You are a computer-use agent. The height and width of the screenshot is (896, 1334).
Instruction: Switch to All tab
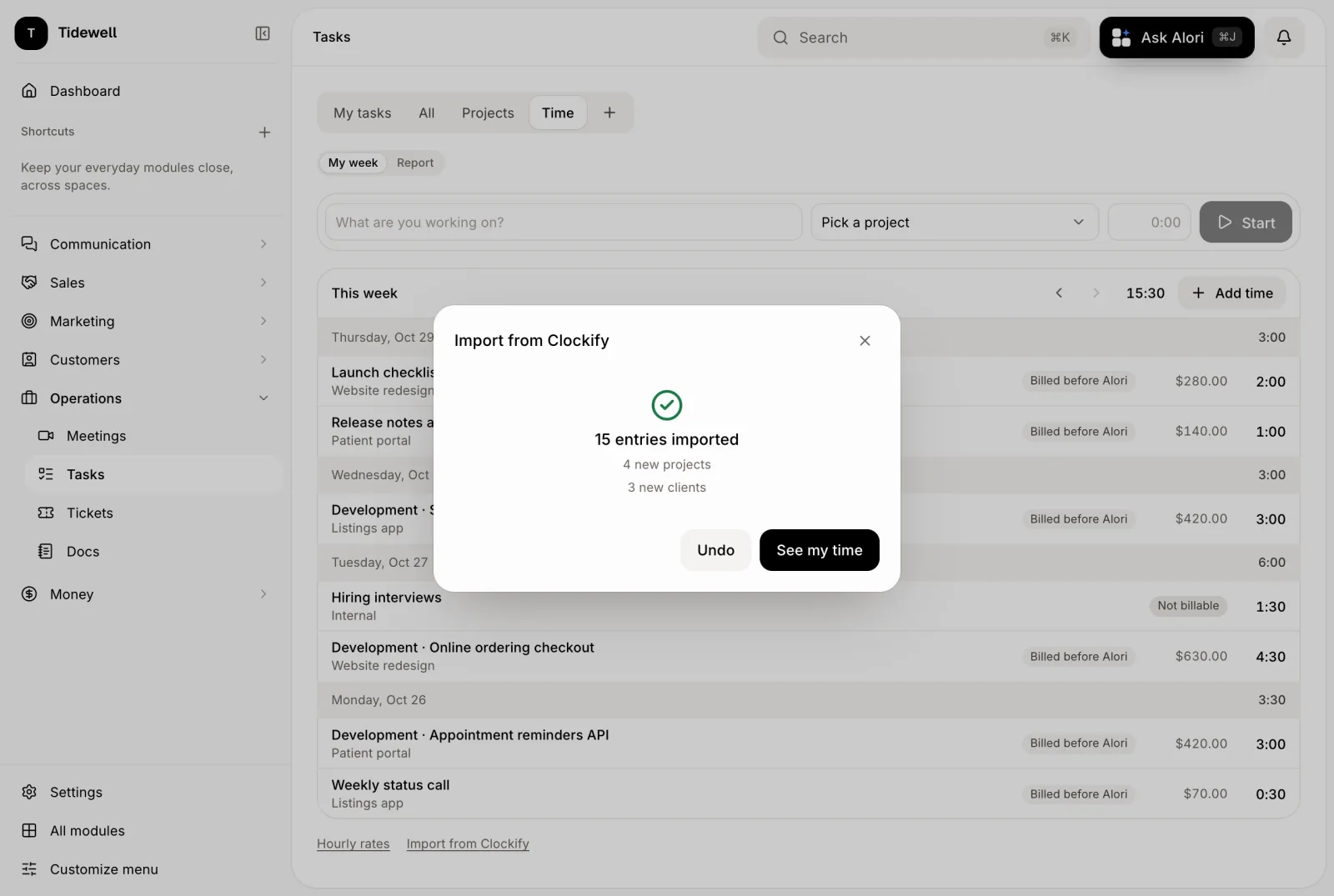(426, 113)
